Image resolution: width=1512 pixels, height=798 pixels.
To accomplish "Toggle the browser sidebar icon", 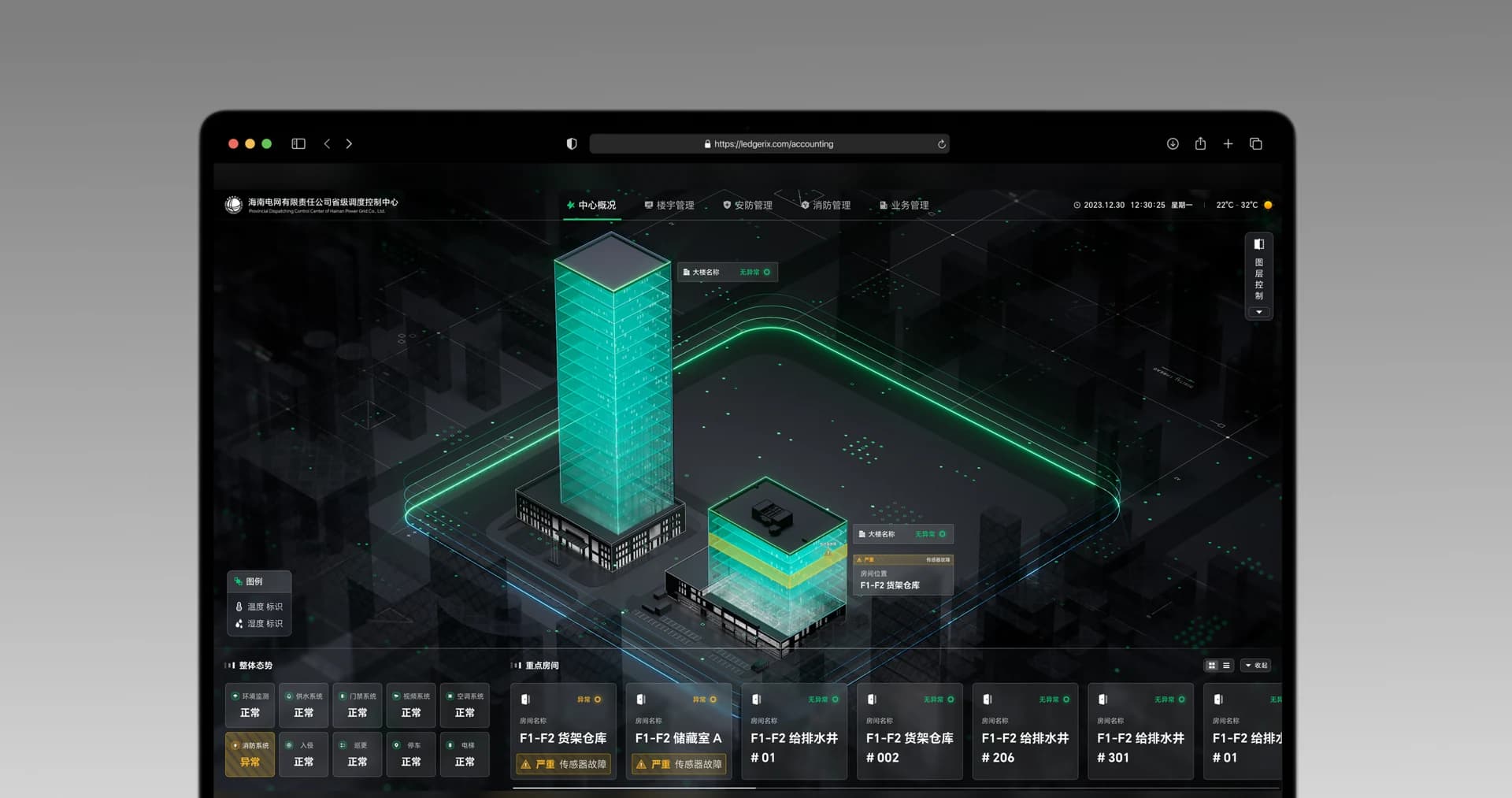I will pyautogui.click(x=298, y=143).
